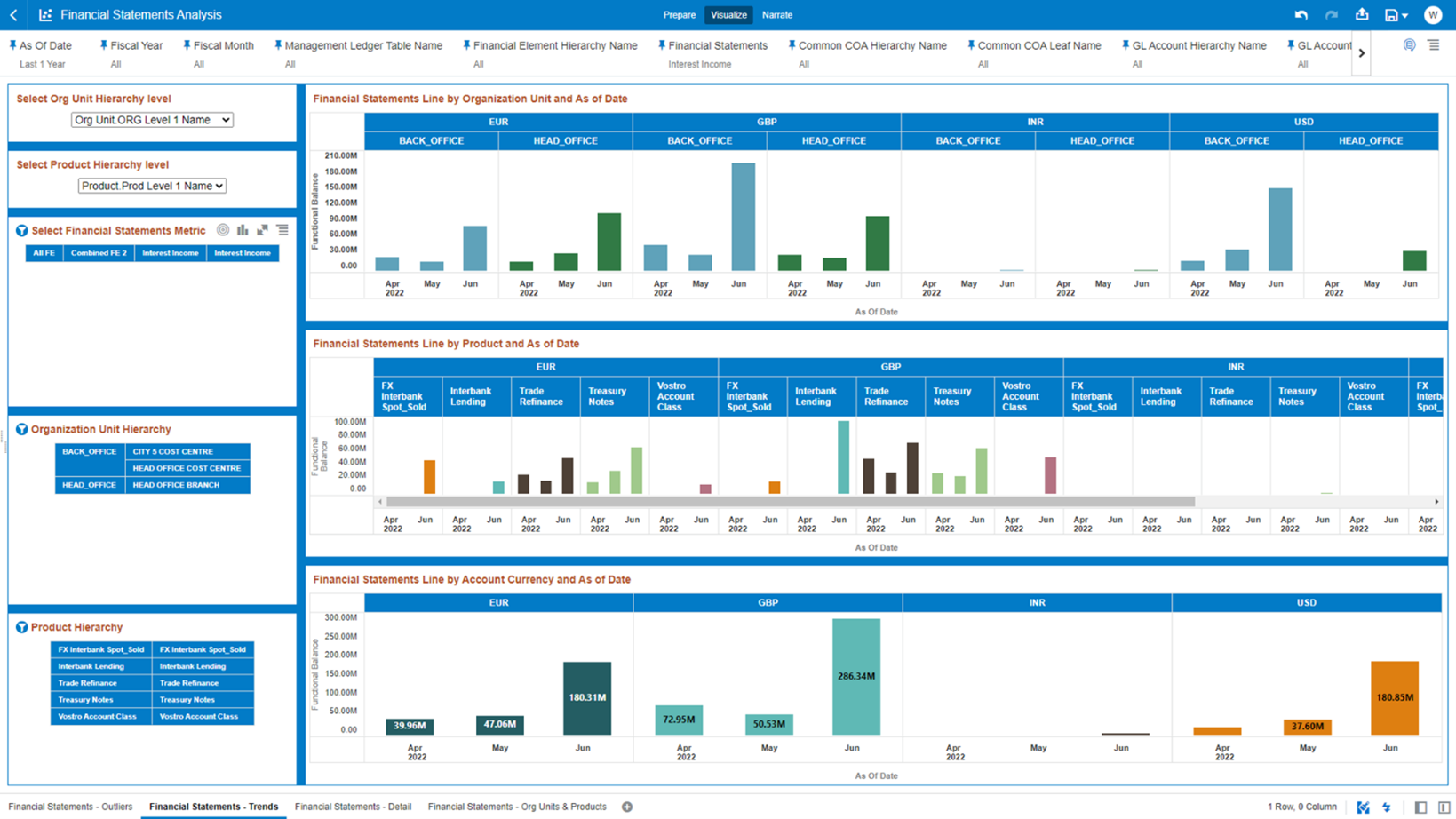Screen dimensions: 1456x819
Task: Click the Undo icon in the top toolbar
Action: click(x=1302, y=14)
